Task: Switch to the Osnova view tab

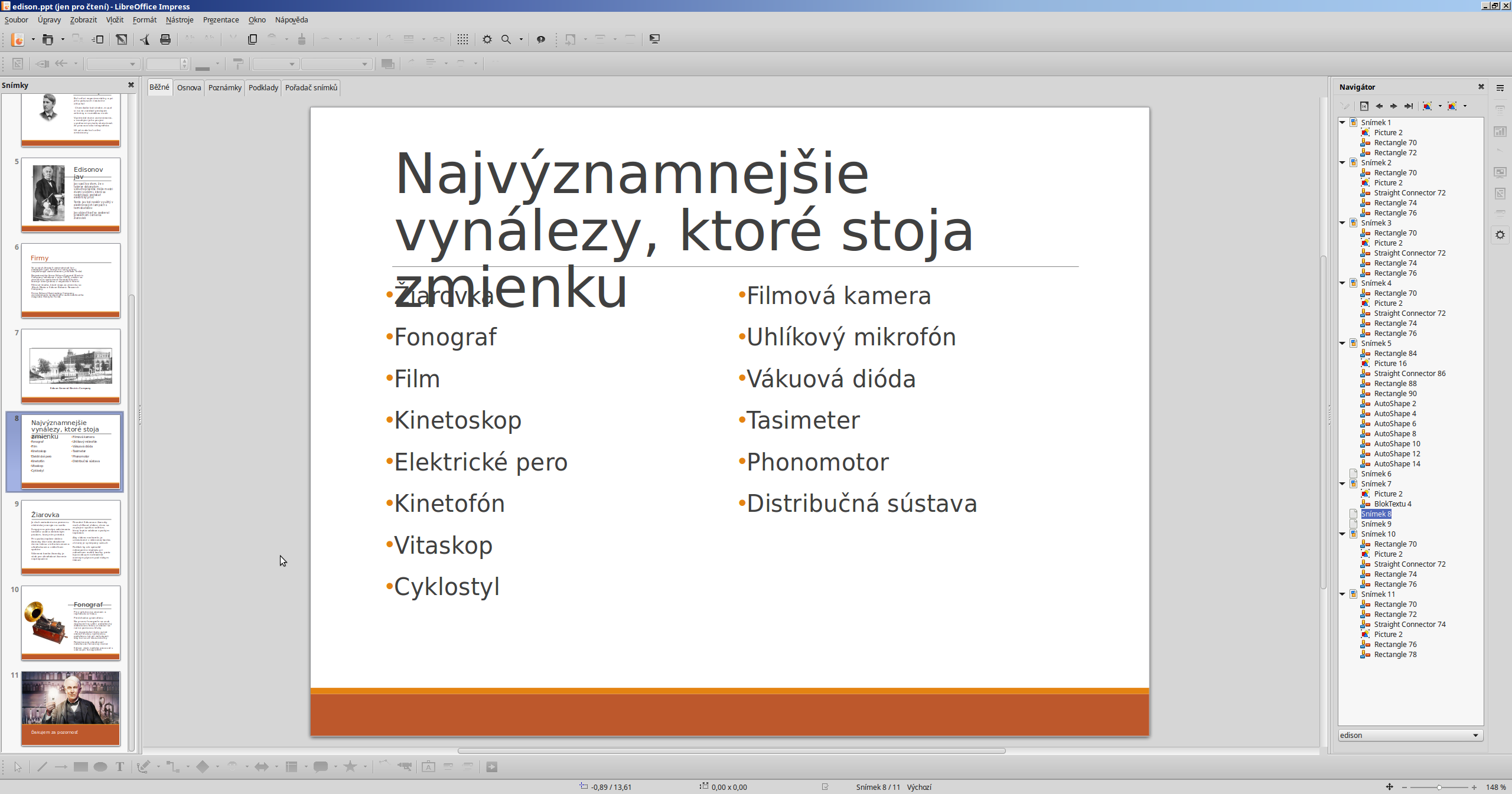Action: (x=189, y=87)
